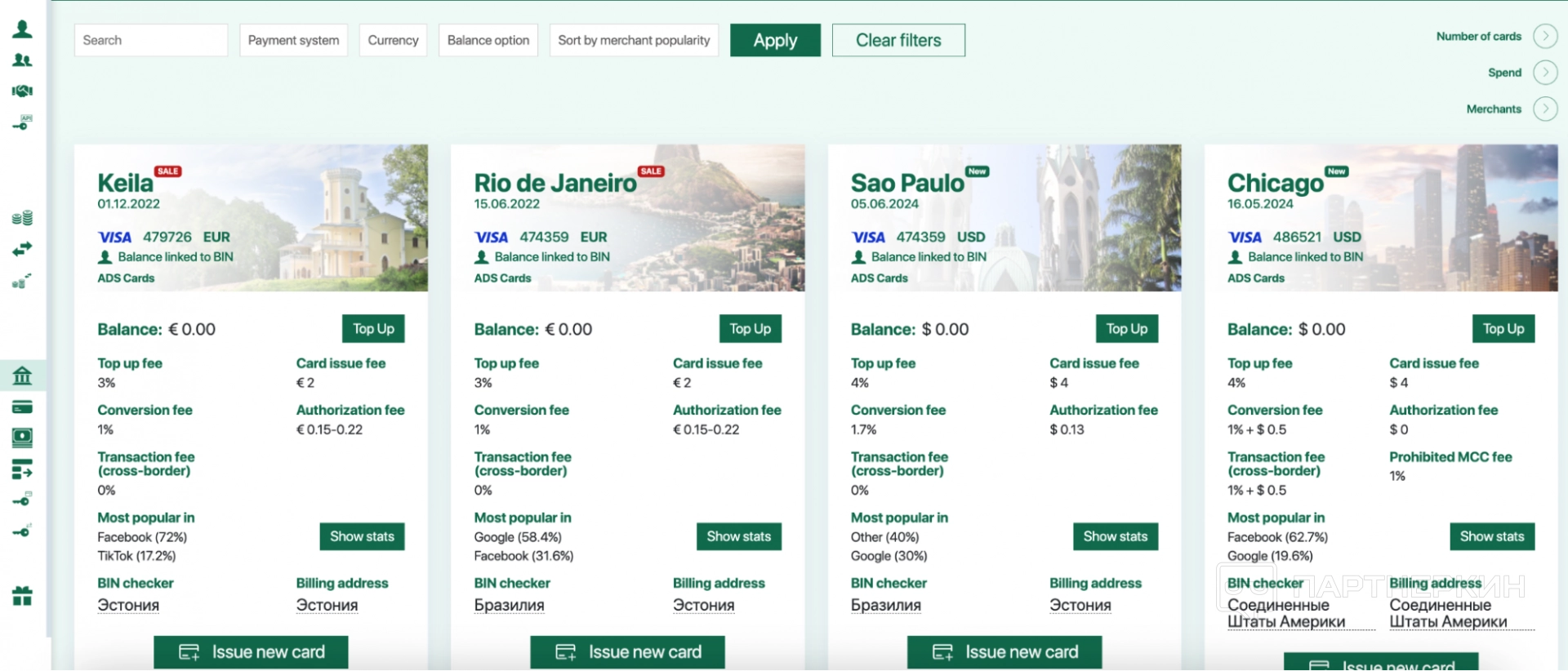Open the Currency filter dropdown
This screenshot has height=671, width=1568.
pyautogui.click(x=393, y=40)
